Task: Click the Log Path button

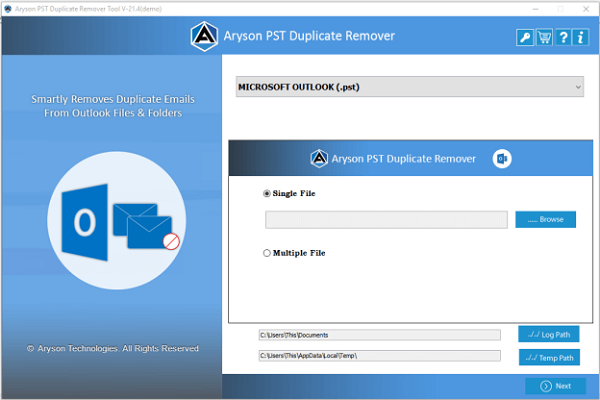Action: point(549,334)
